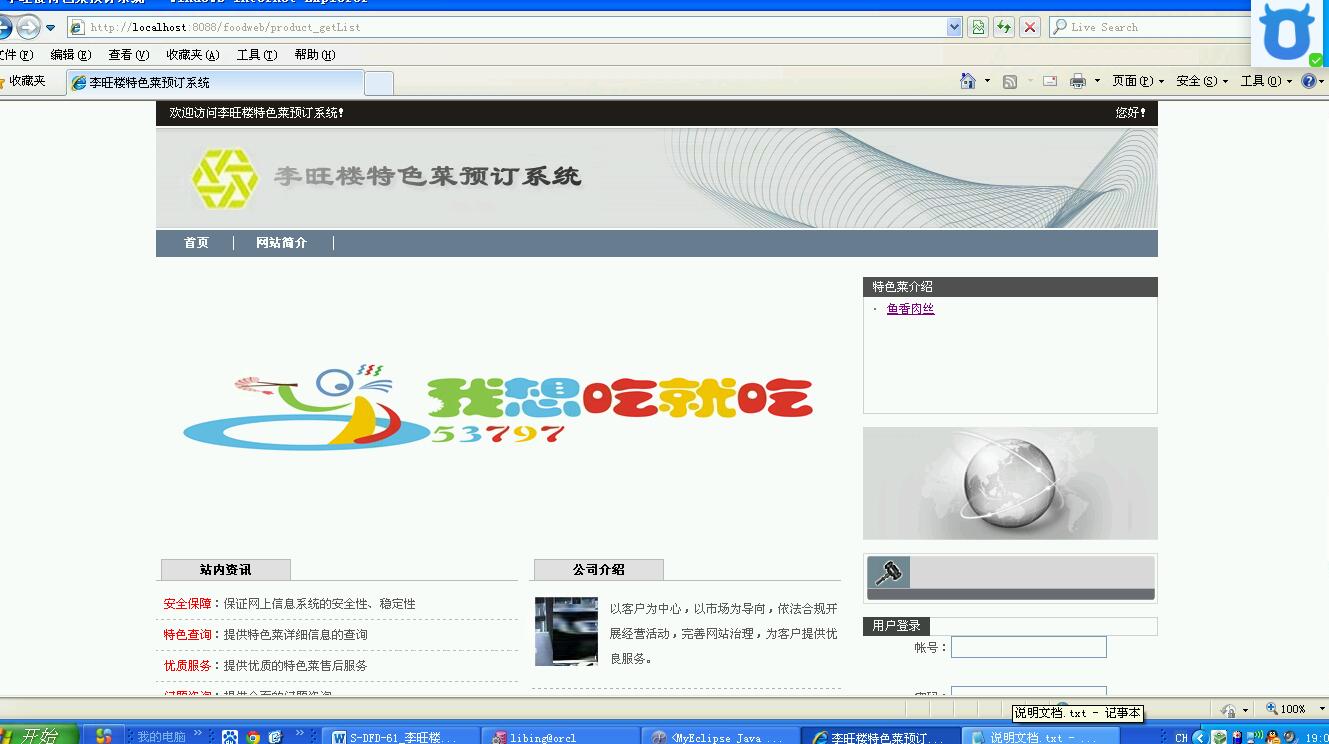This screenshot has height=744, width=1329.
Task: Click the RSS feeds icon
Action: (1010, 81)
